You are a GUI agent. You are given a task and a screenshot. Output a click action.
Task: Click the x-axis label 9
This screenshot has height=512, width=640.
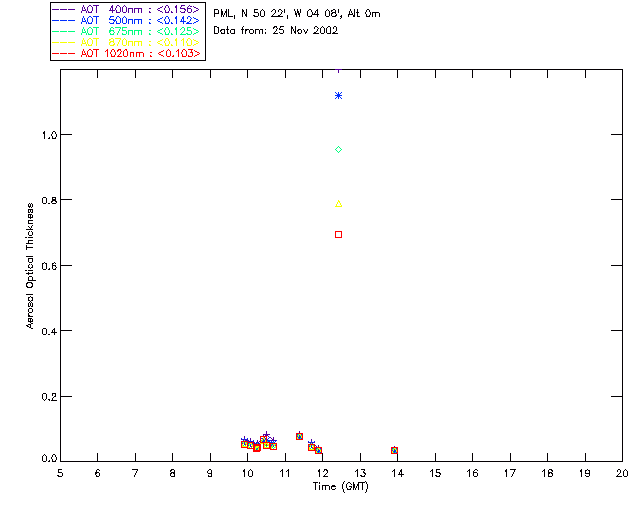tap(210, 473)
